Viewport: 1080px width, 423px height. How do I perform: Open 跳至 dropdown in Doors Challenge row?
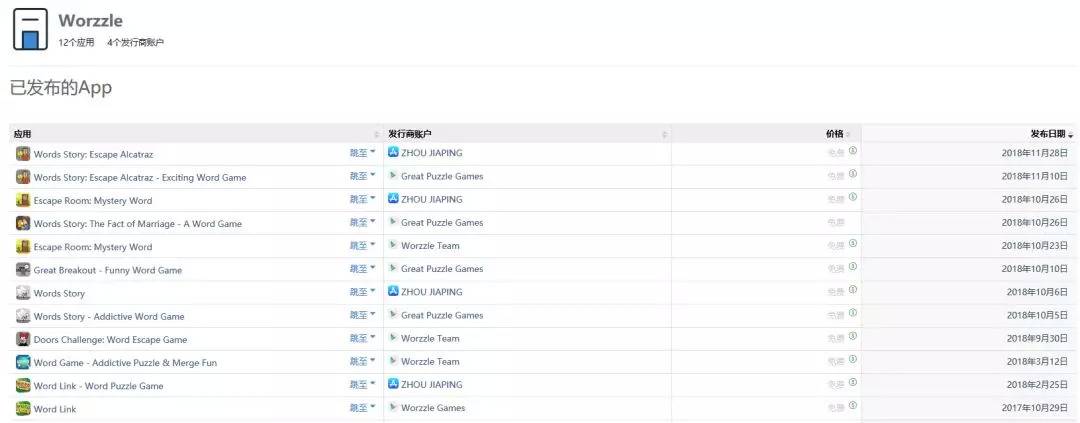pos(362,338)
